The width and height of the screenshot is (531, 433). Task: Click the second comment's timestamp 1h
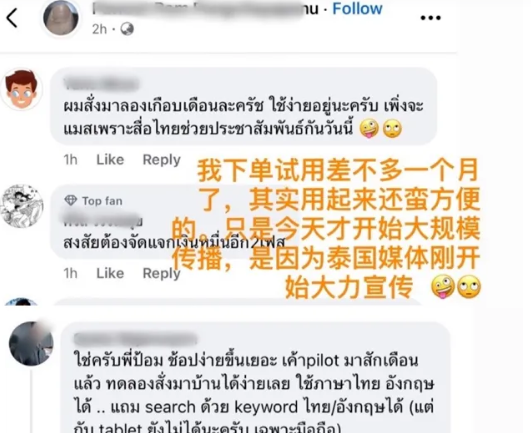70,273
